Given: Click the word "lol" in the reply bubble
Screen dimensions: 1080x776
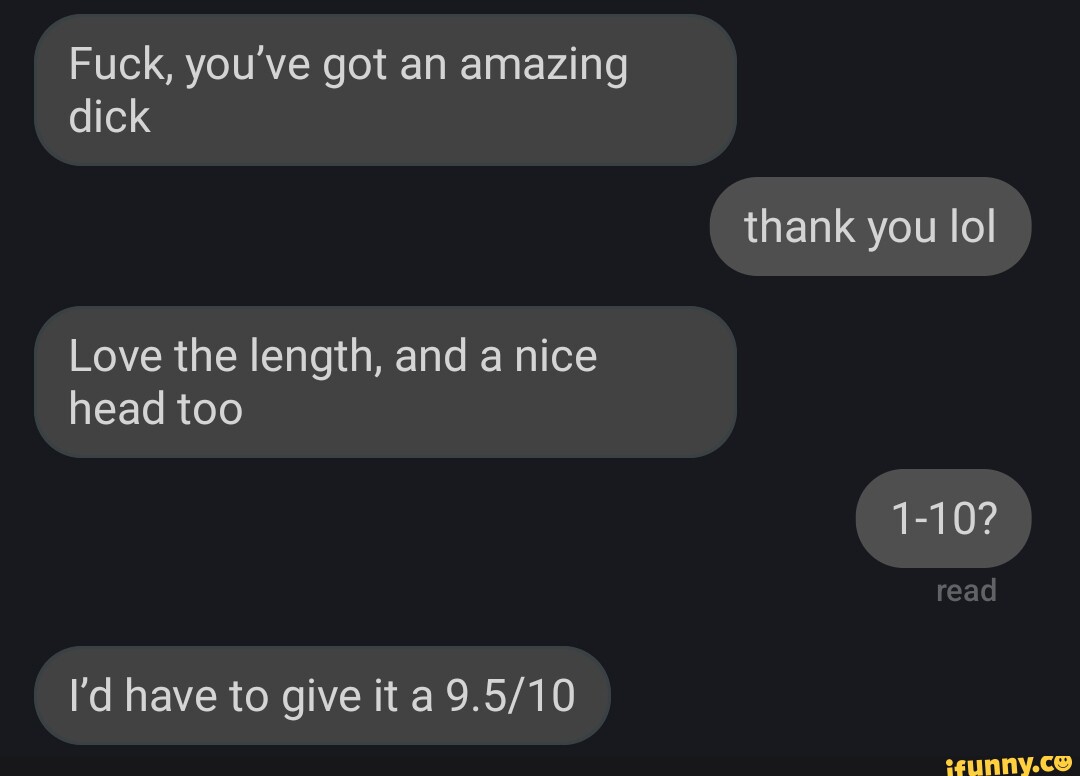Looking at the screenshot, I should click(x=972, y=227).
